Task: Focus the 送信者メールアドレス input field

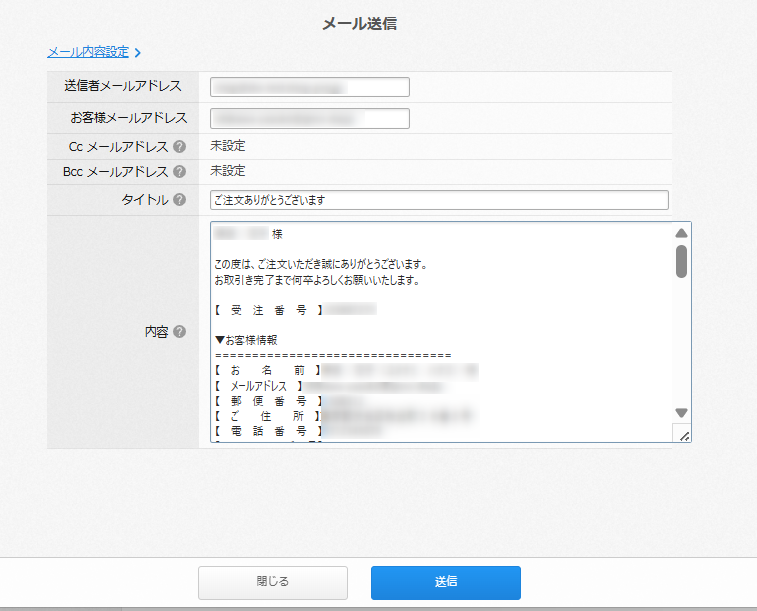Action: tap(310, 87)
